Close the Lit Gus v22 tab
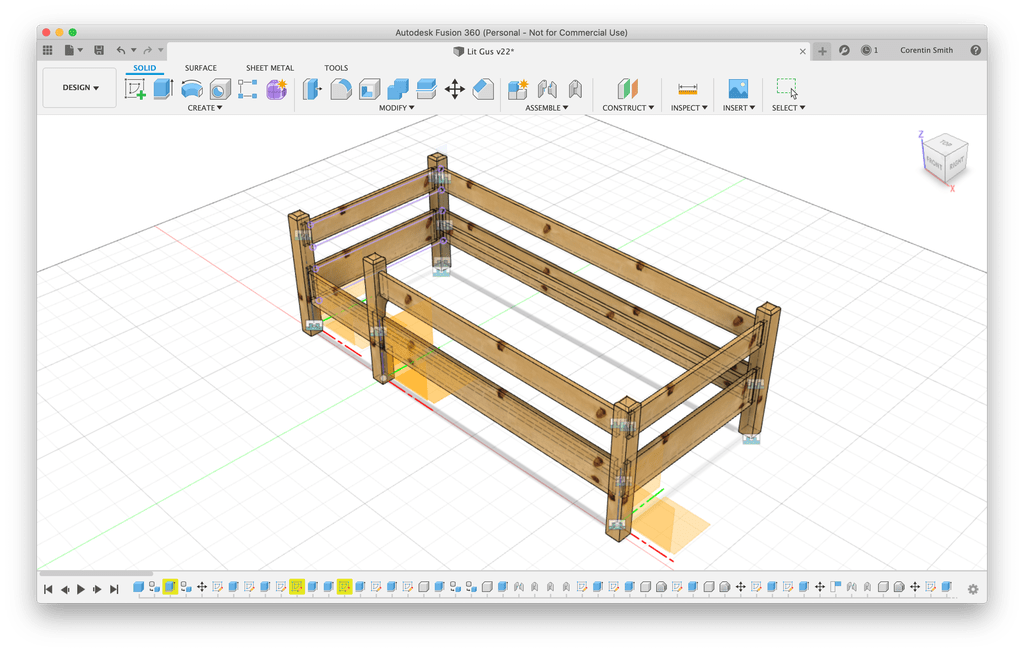The image size is (1024, 652). (x=803, y=51)
